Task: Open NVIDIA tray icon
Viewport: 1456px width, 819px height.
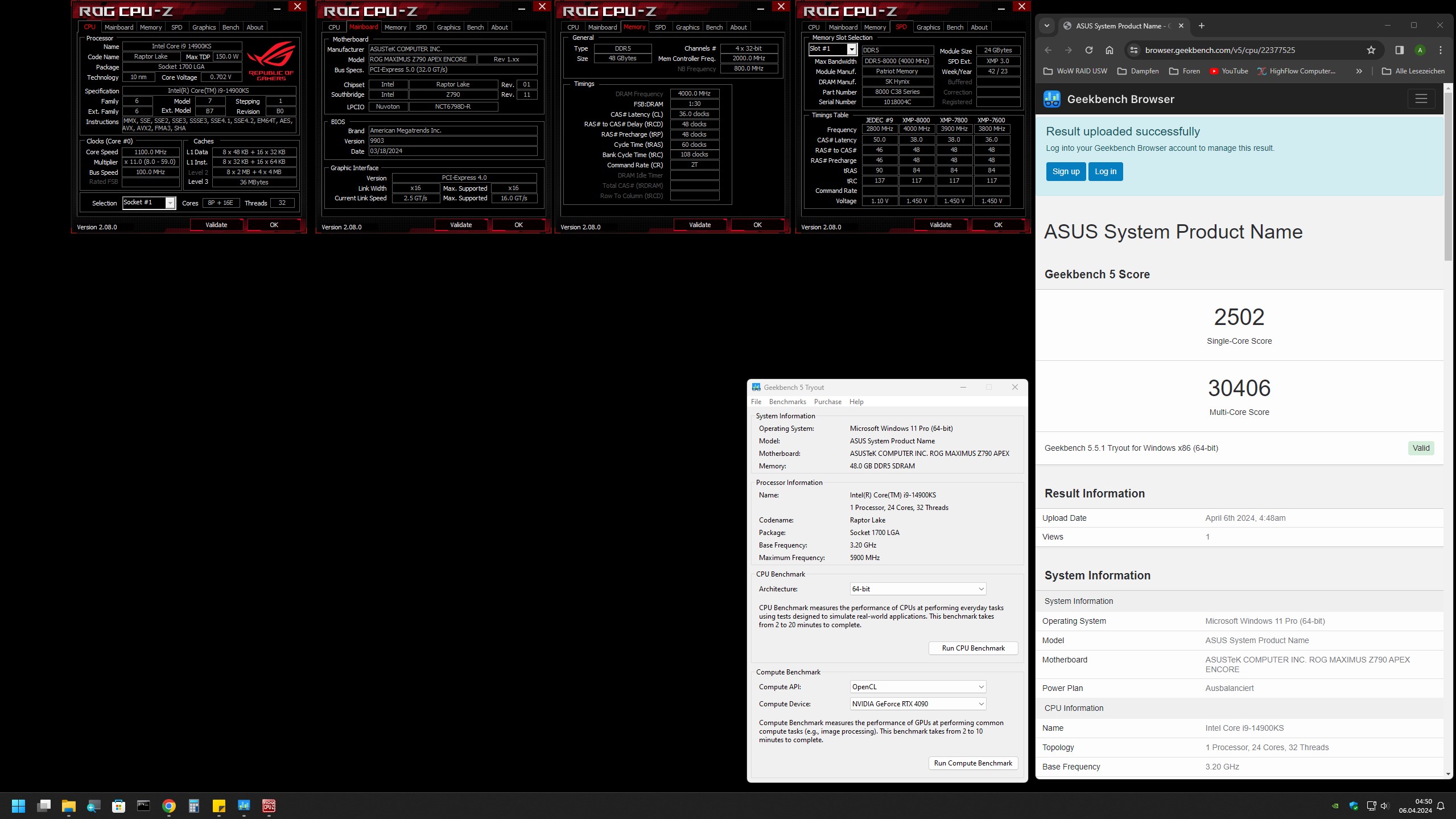Action: coord(1335,806)
